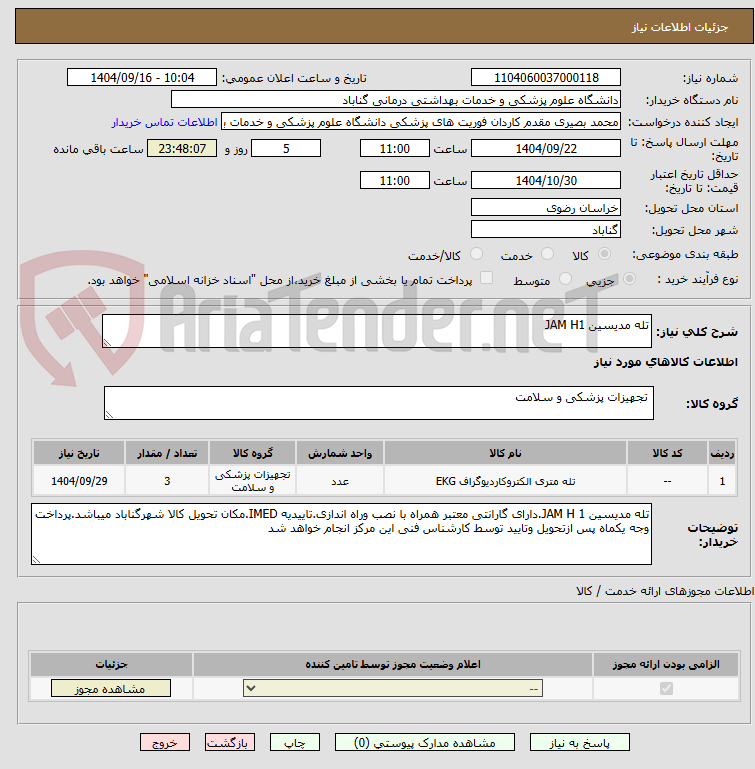Click the remaining time 23:48:07 field
Viewport: 755px width, 769px height.
click(x=182, y=149)
